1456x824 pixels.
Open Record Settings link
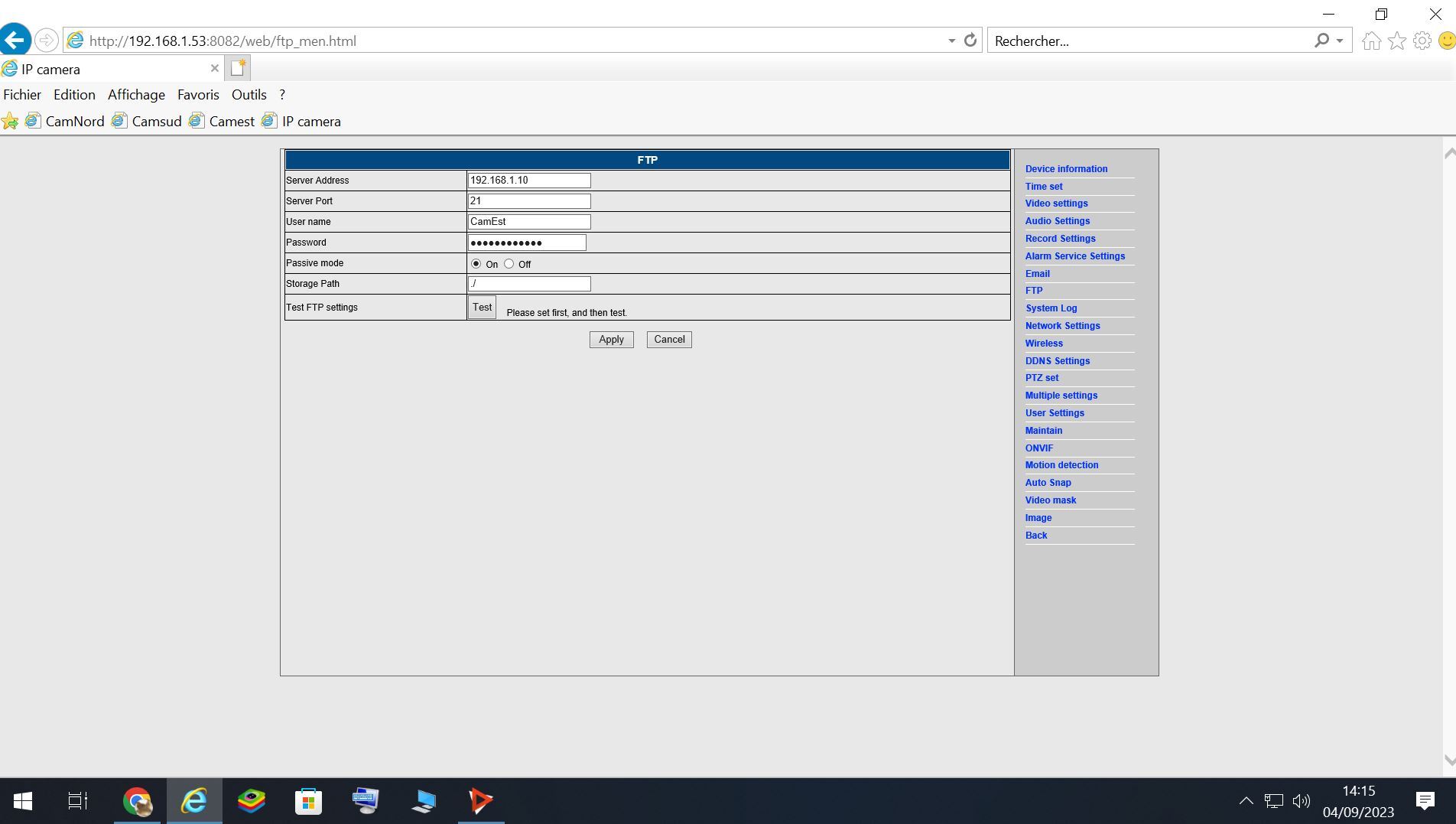(x=1060, y=239)
